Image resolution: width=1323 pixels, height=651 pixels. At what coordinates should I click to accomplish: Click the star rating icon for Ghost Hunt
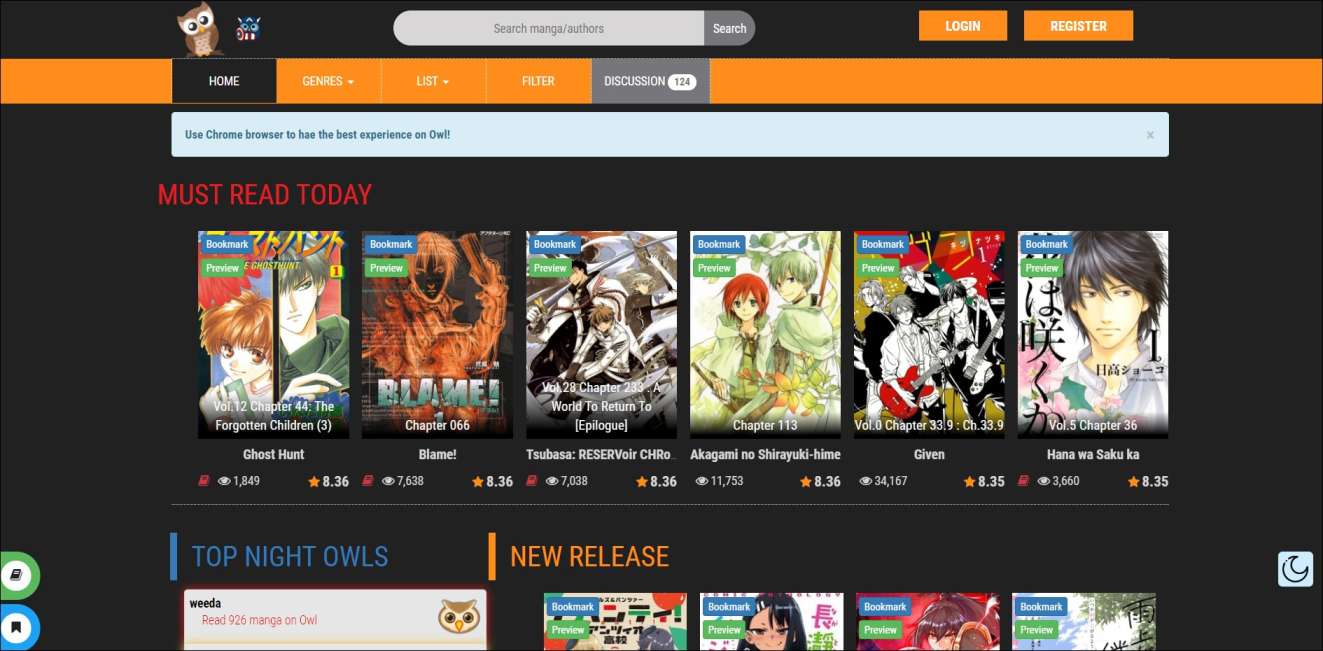[314, 481]
